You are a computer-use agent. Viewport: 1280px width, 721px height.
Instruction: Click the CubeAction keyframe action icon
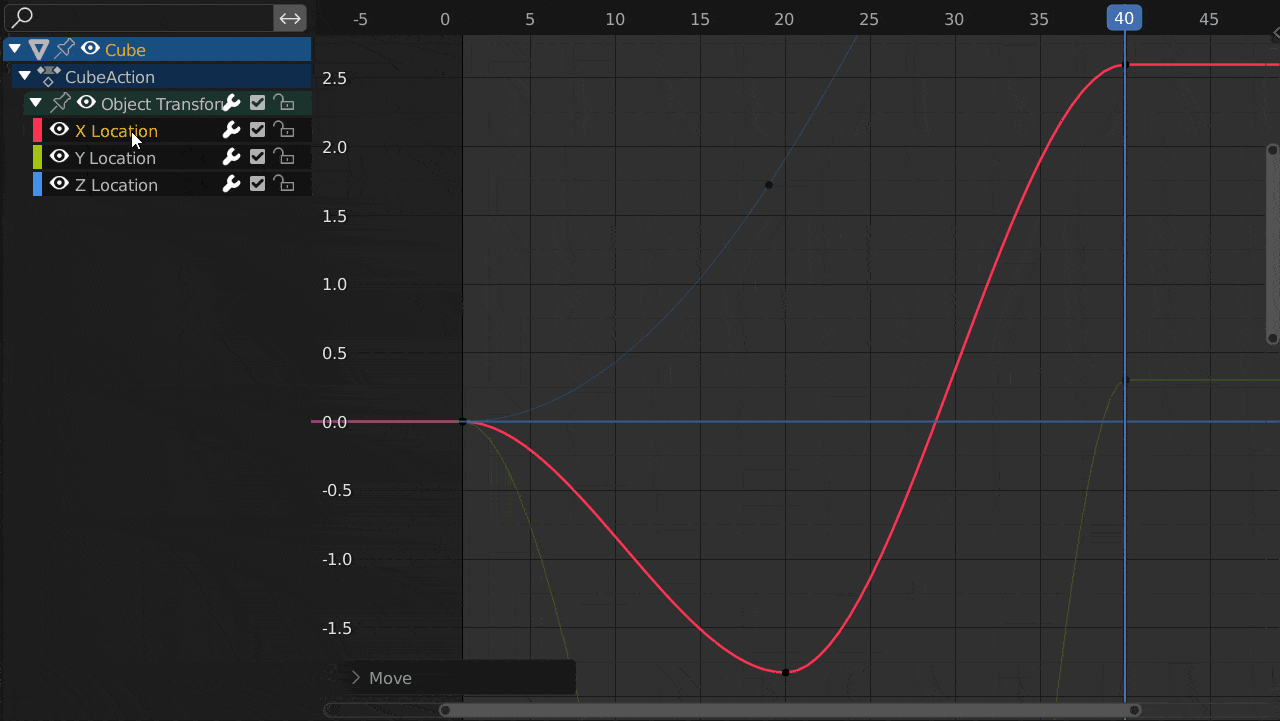[49, 76]
